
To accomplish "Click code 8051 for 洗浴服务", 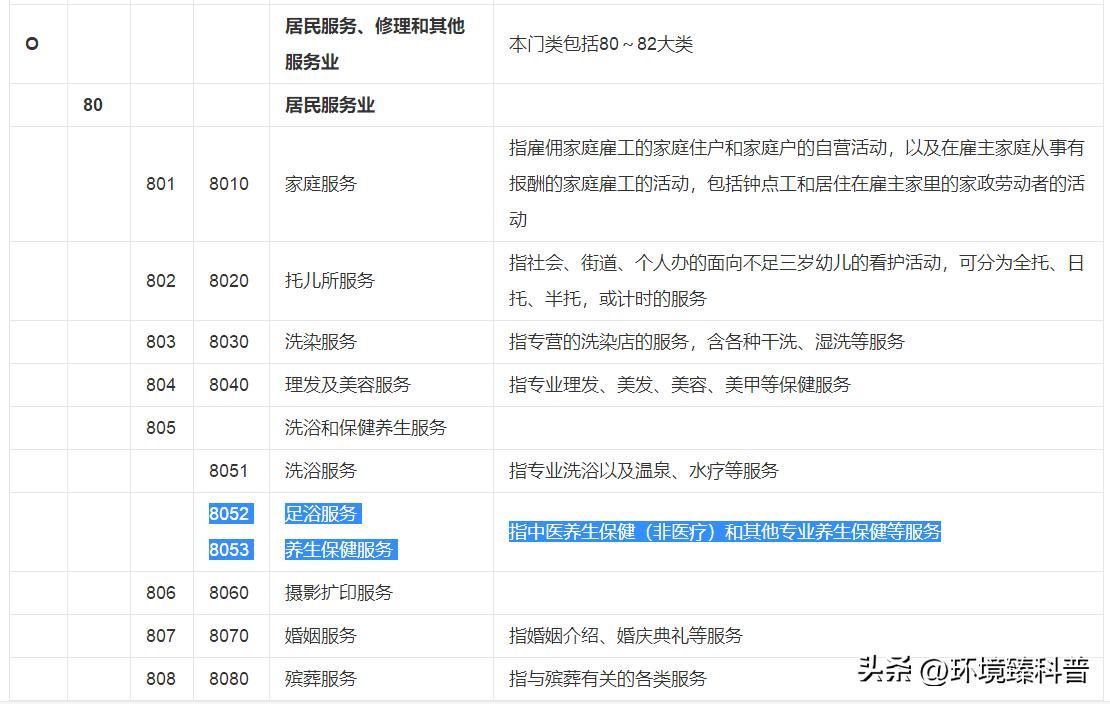I will tap(228, 470).
